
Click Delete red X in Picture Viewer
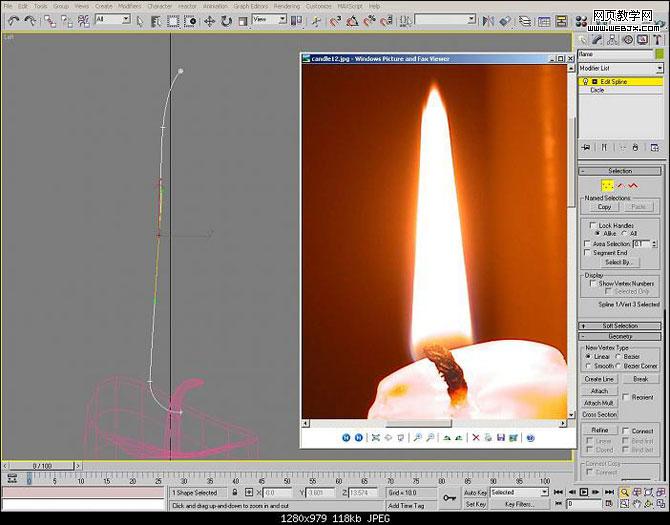tap(476, 437)
